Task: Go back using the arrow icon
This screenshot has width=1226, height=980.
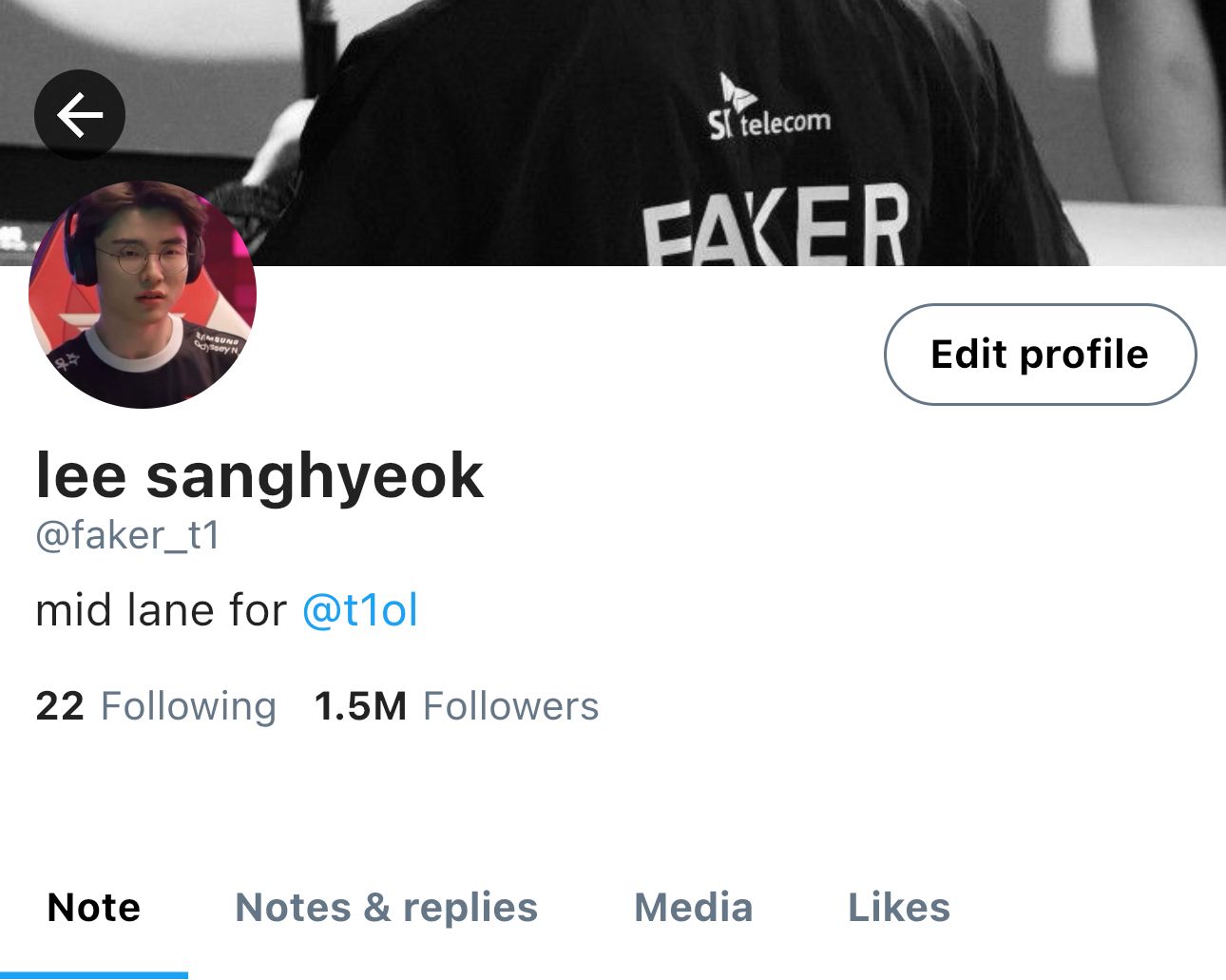Action: tap(80, 115)
